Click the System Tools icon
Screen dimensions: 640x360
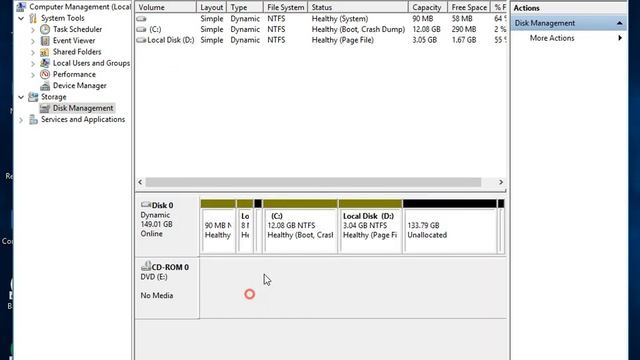[33, 18]
